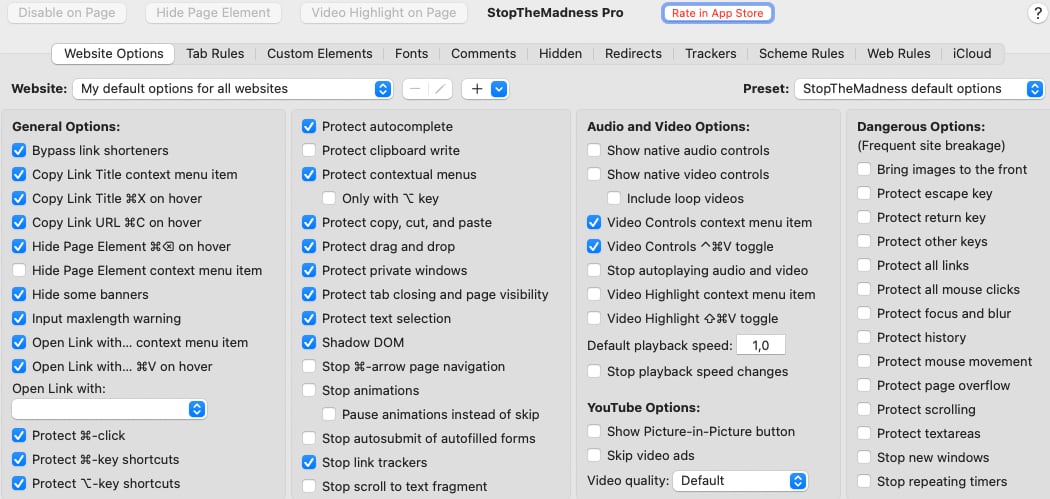Switch to the iCloud tab
This screenshot has height=499, width=1050.
pyautogui.click(x=972, y=54)
